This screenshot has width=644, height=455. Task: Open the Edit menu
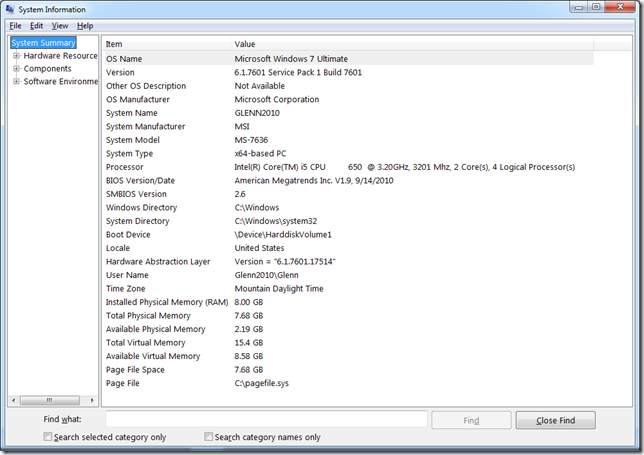pos(36,26)
